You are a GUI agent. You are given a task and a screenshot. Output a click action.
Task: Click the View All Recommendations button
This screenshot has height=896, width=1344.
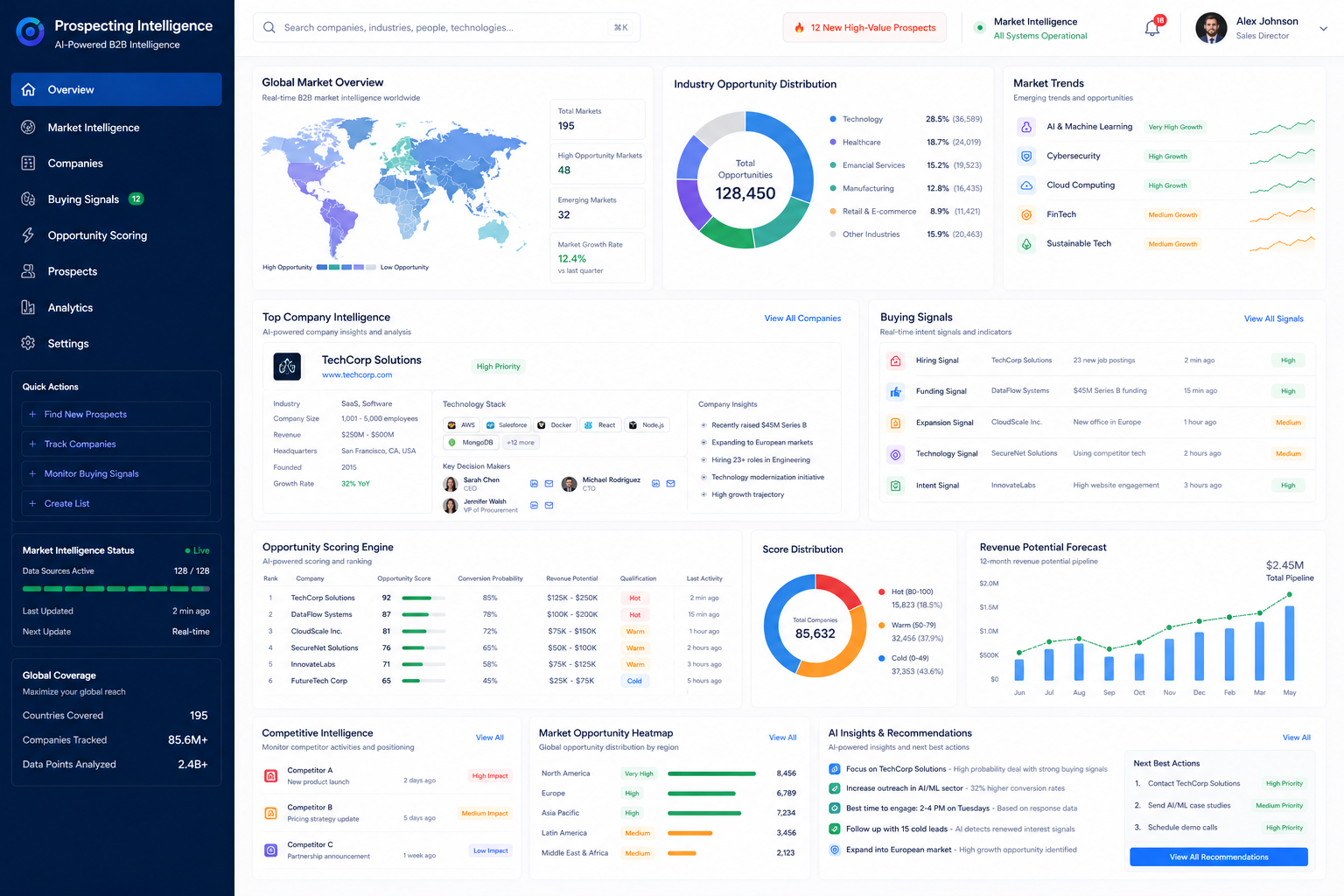point(1219,857)
